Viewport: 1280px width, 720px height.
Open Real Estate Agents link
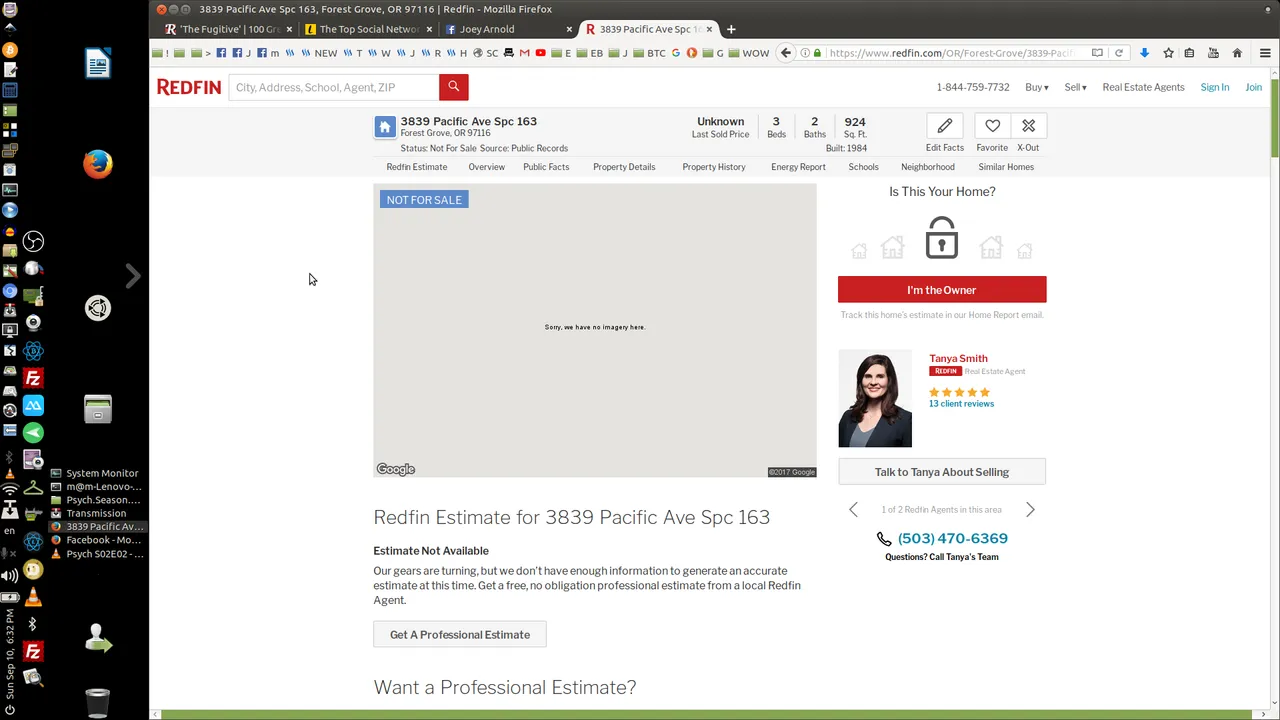tap(1143, 87)
